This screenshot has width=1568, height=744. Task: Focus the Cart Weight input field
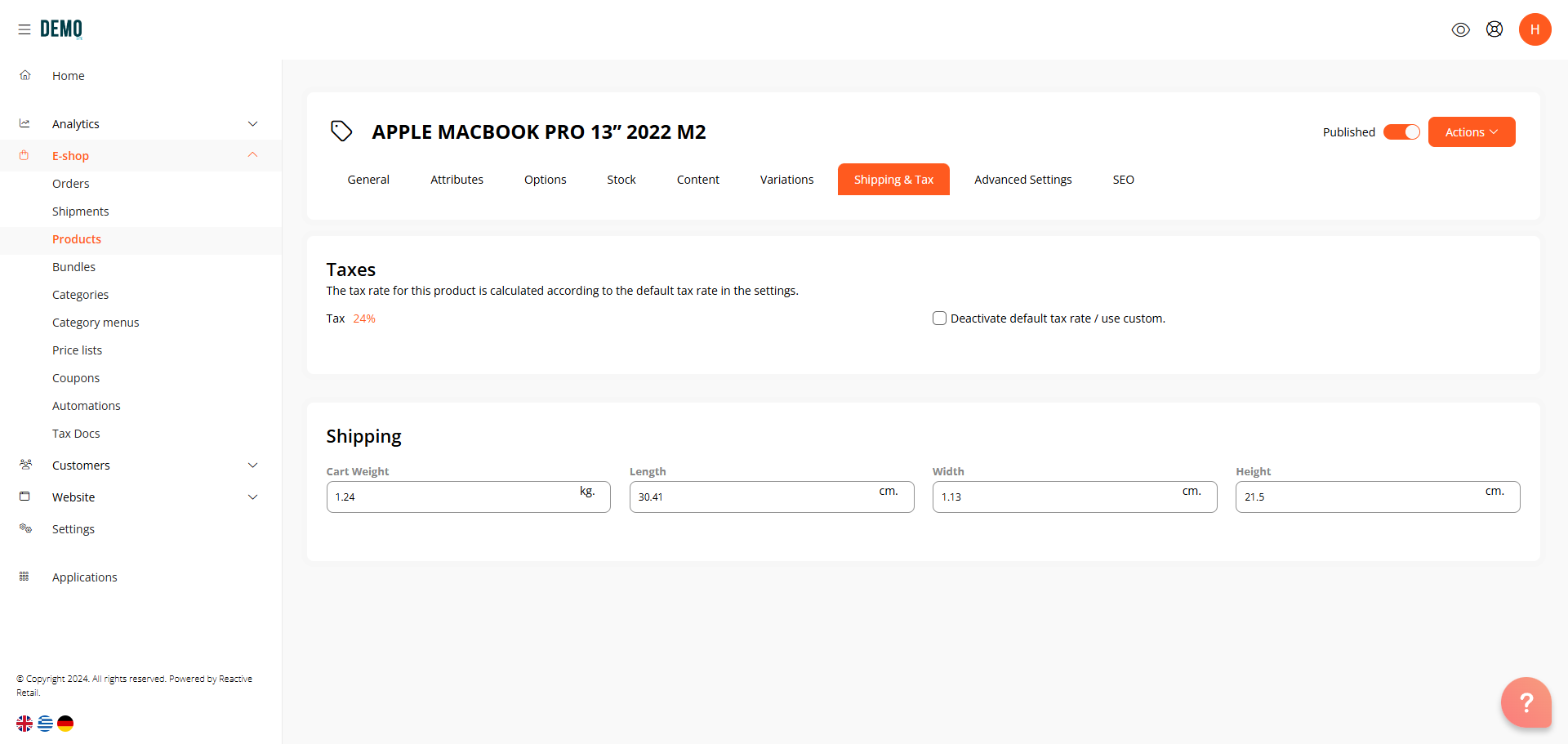pyautogui.click(x=468, y=497)
